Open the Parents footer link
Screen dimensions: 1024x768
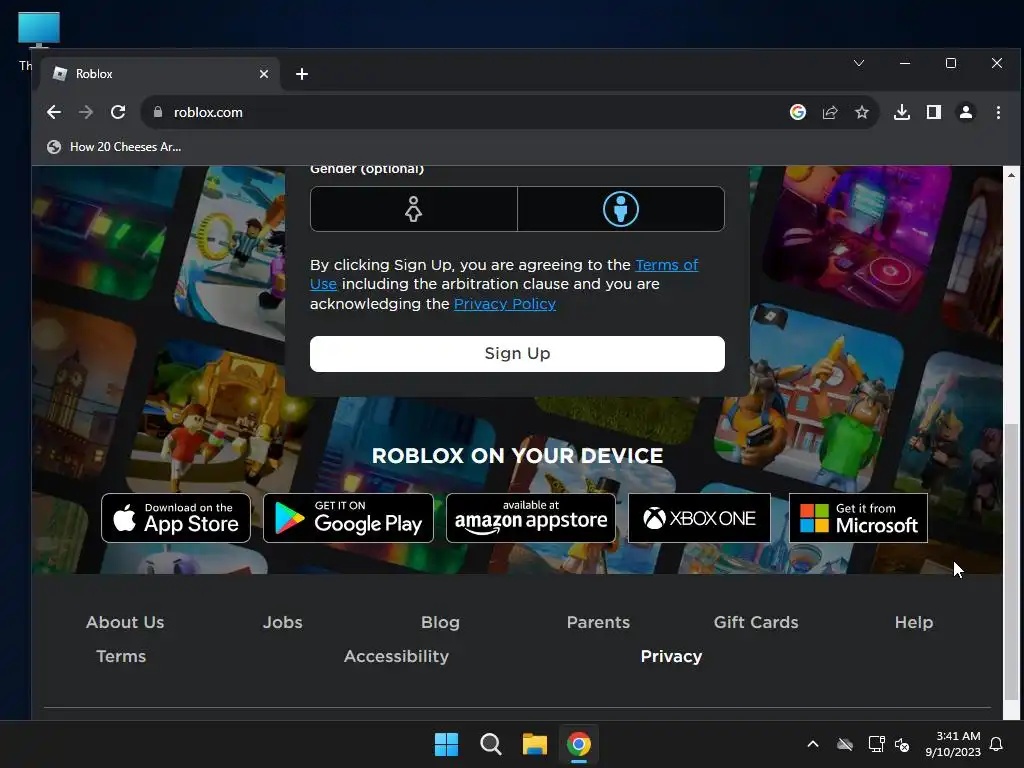pos(598,622)
